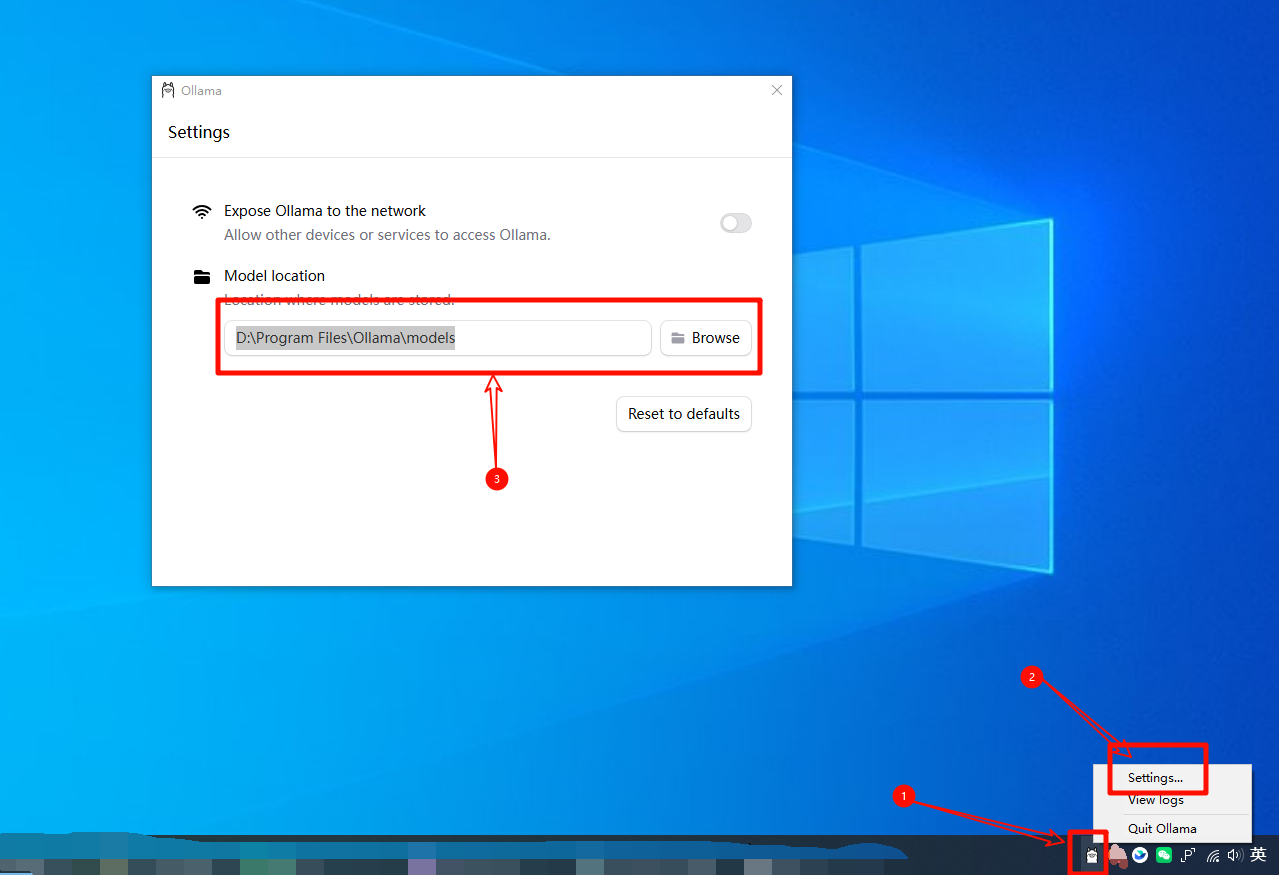Image resolution: width=1279 pixels, height=875 pixels.
Task: Choose View logs from the tray menu
Action: point(1155,800)
